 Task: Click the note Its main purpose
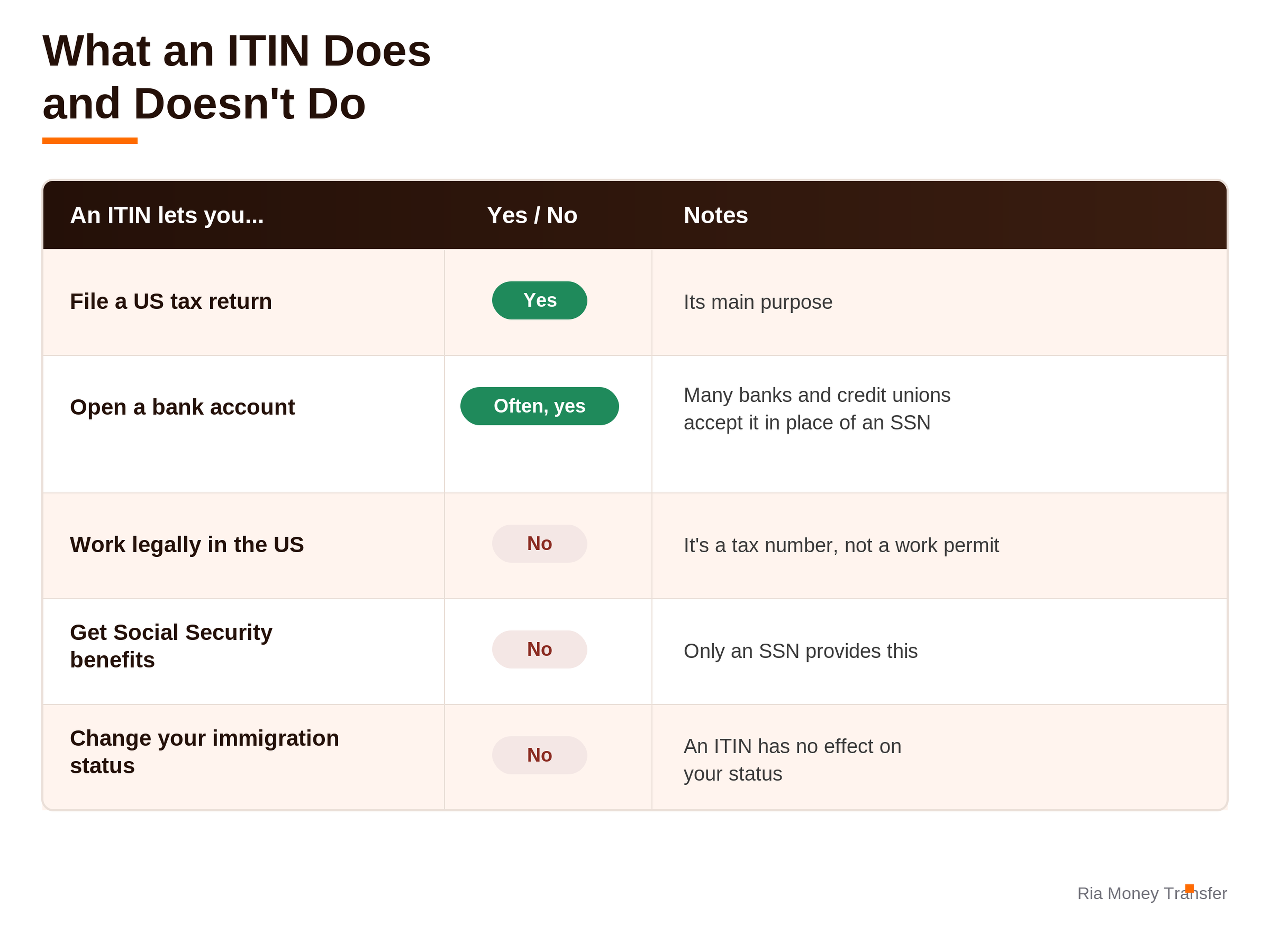[758, 302]
